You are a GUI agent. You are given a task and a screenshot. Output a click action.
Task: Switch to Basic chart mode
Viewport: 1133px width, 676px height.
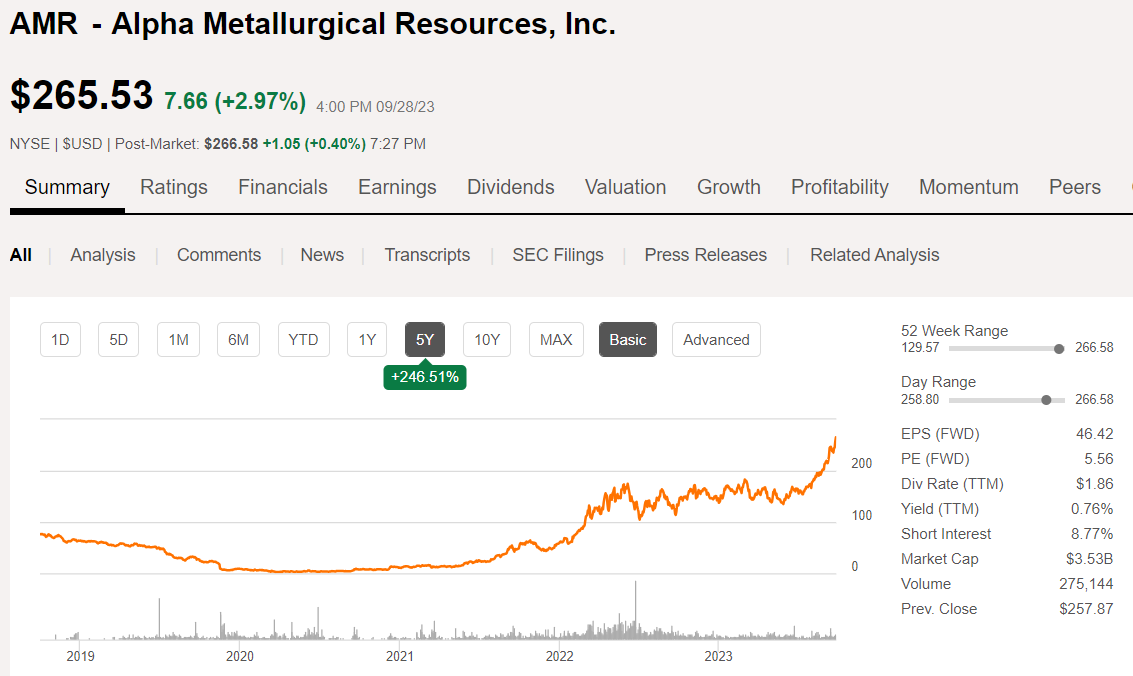628,339
